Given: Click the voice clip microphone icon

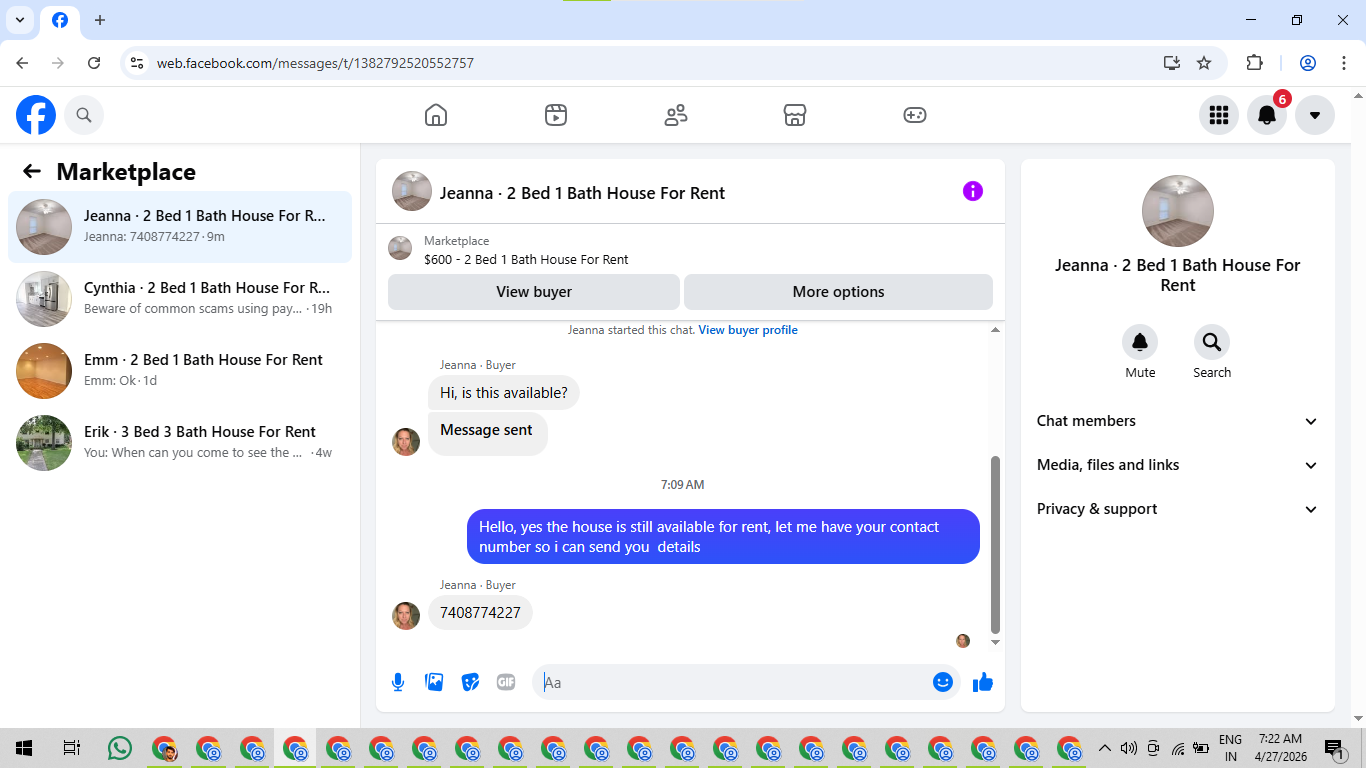Looking at the screenshot, I should [x=398, y=682].
